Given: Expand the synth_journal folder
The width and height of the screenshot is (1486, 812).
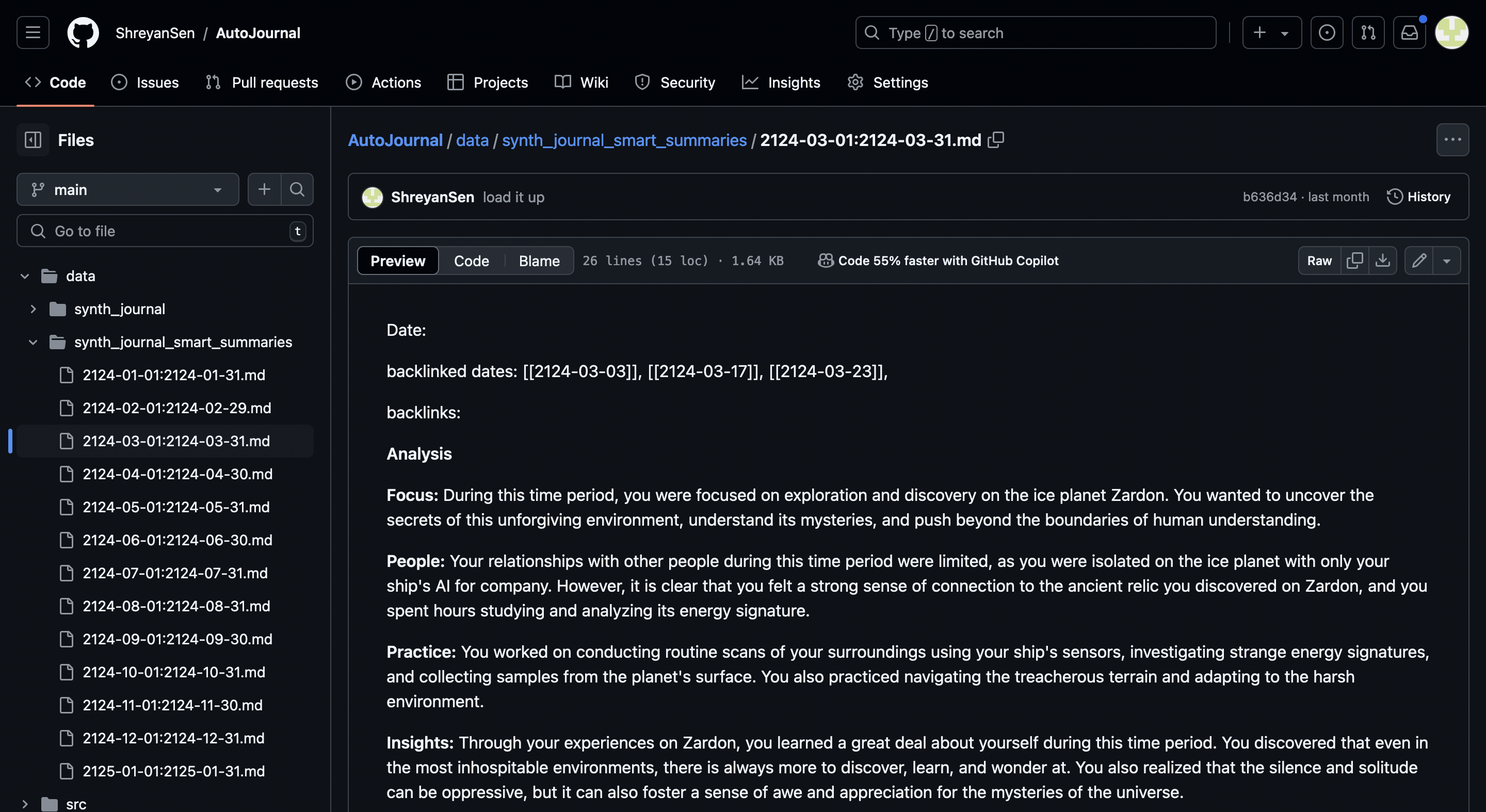Looking at the screenshot, I should point(33,309).
